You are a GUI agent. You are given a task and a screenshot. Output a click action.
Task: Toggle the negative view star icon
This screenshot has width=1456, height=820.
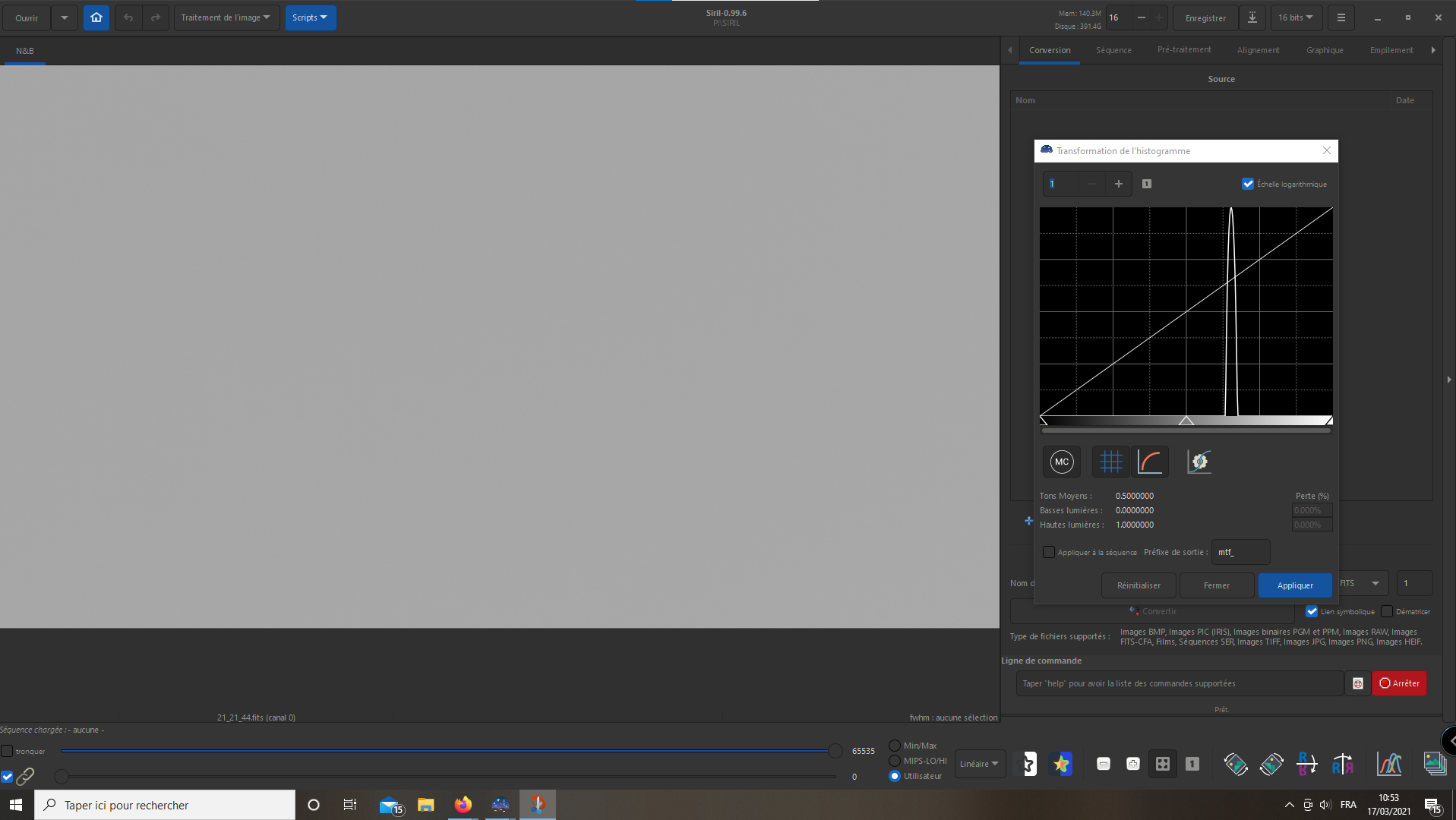click(1027, 764)
